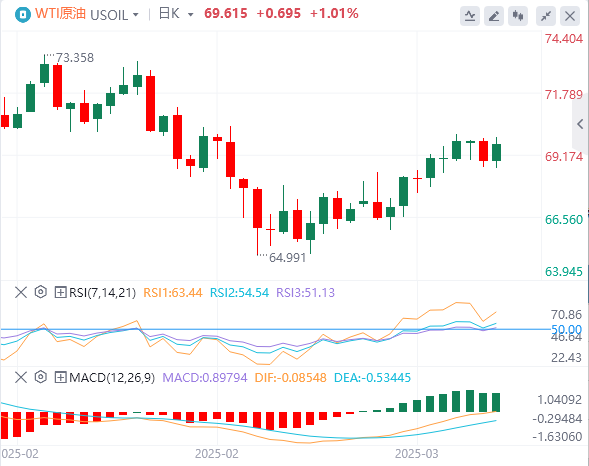The width and height of the screenshot is (589, 466).
Task: Click the 63.945 price axis label
Action: (564, 271)
